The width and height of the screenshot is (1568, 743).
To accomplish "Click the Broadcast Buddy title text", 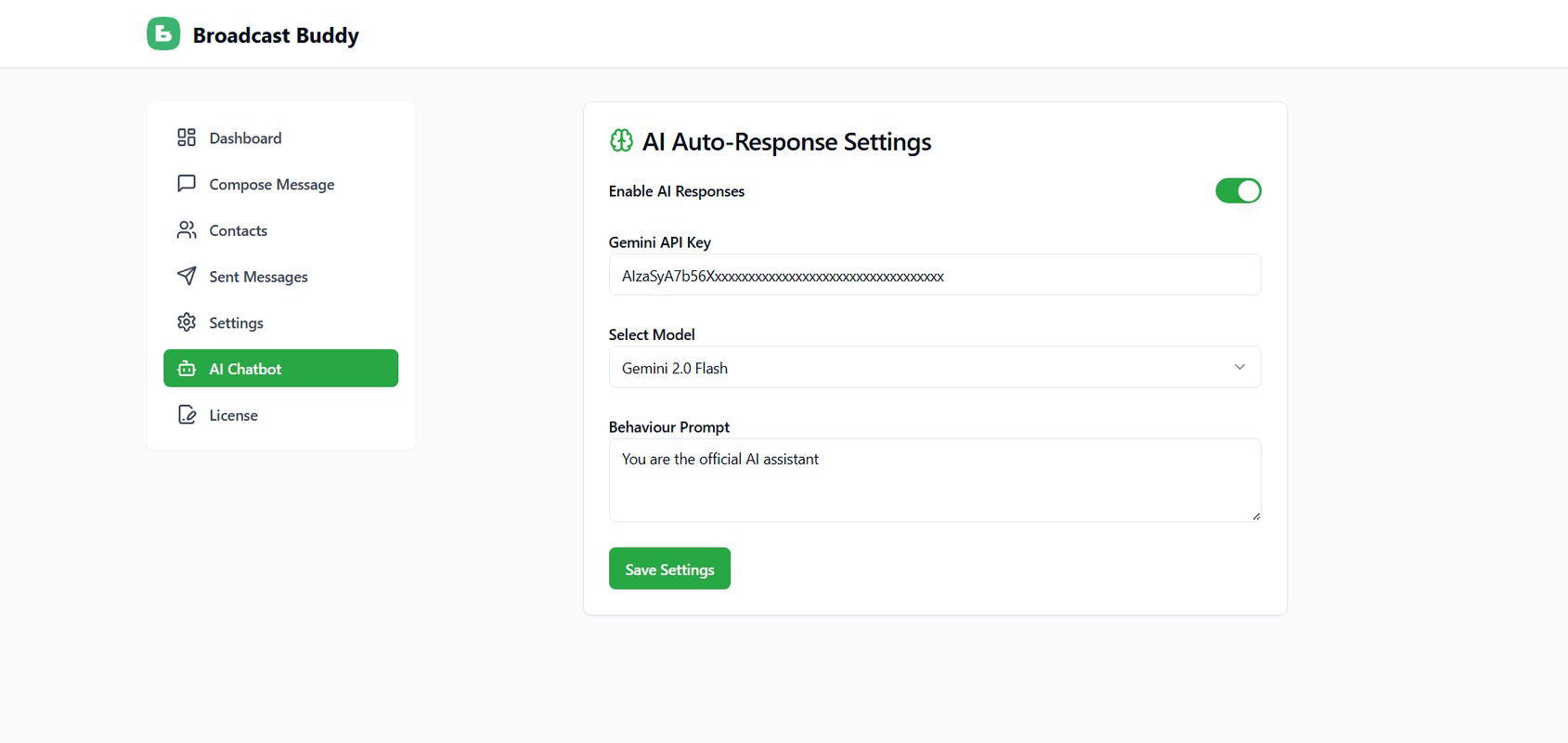I will coord(276,35).
